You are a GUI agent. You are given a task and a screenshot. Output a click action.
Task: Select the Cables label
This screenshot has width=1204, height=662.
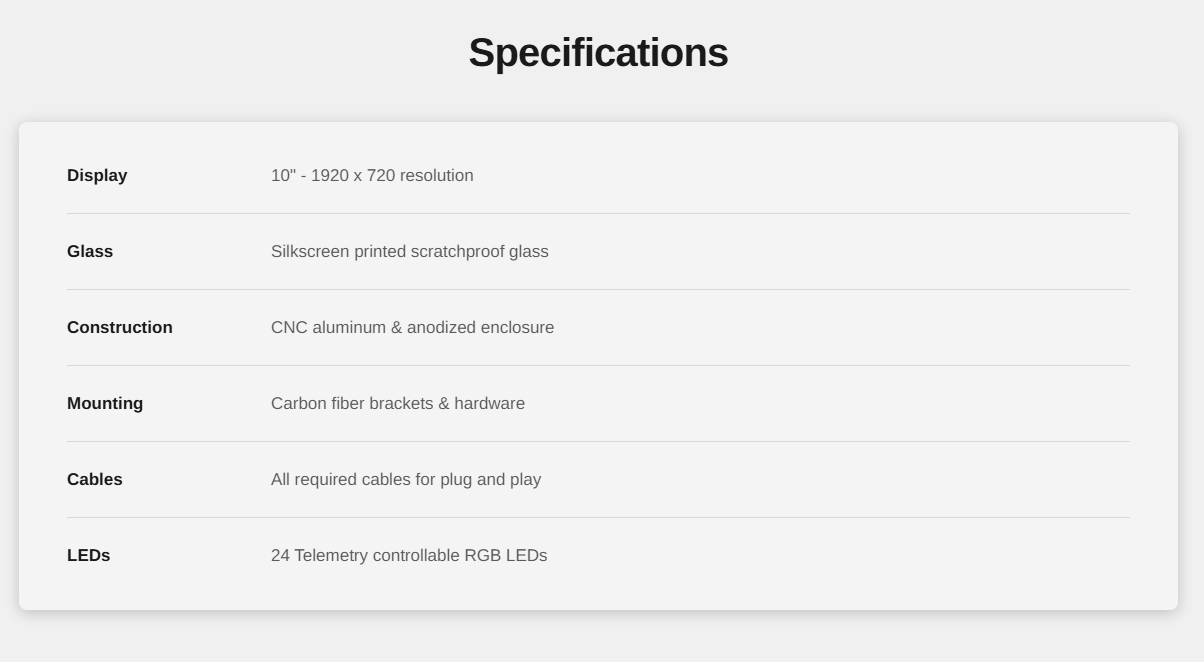tap(95, 479)
